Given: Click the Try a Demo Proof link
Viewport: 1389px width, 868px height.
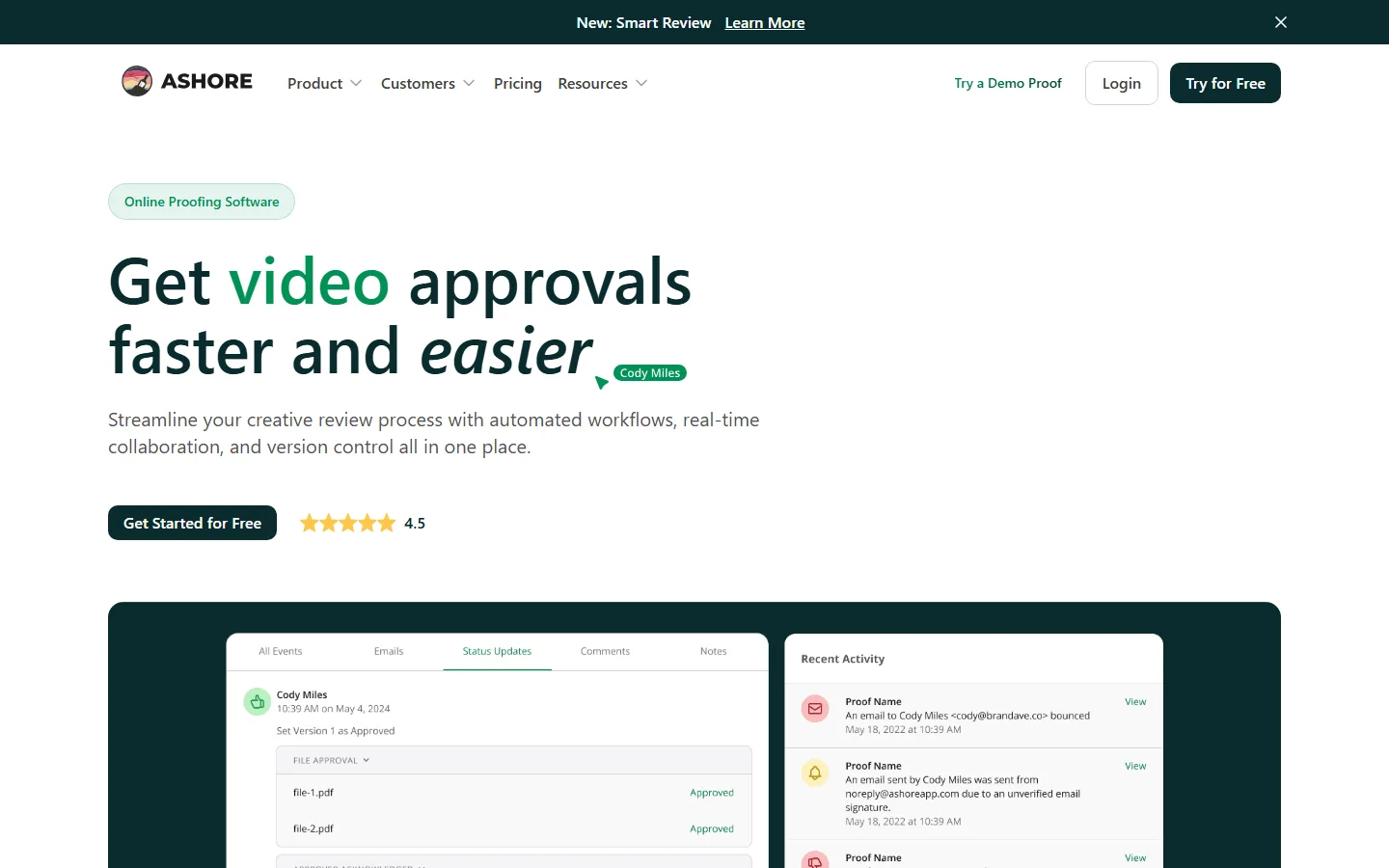Looking at the screenshot, I should coord(1008,83).
